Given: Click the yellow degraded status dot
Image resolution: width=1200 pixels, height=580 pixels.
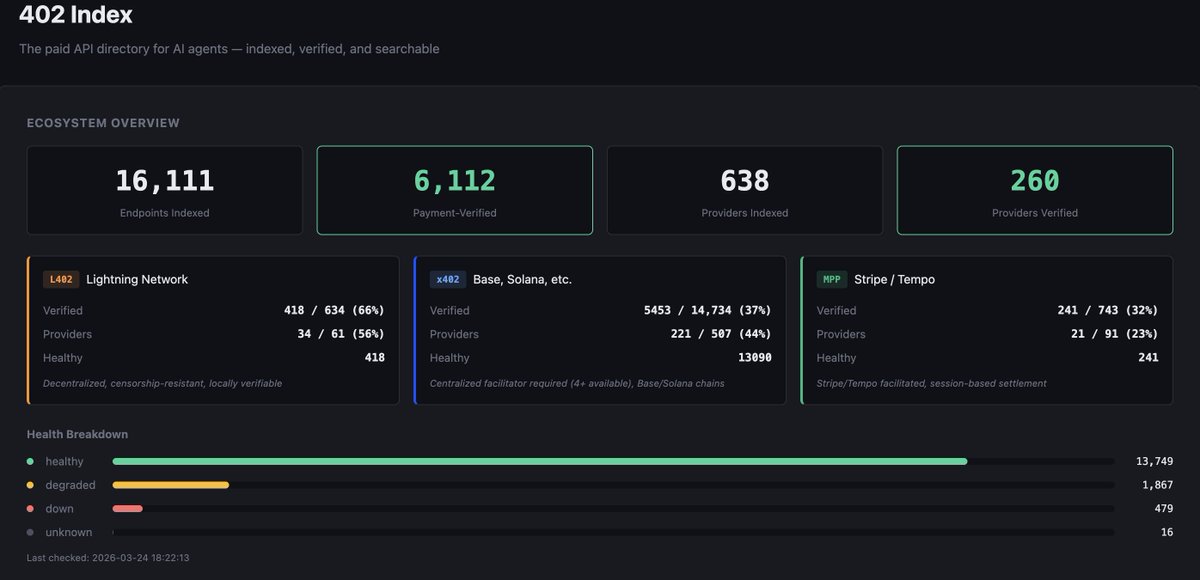Looking at the screenshot, I should [x=30, y=485].
